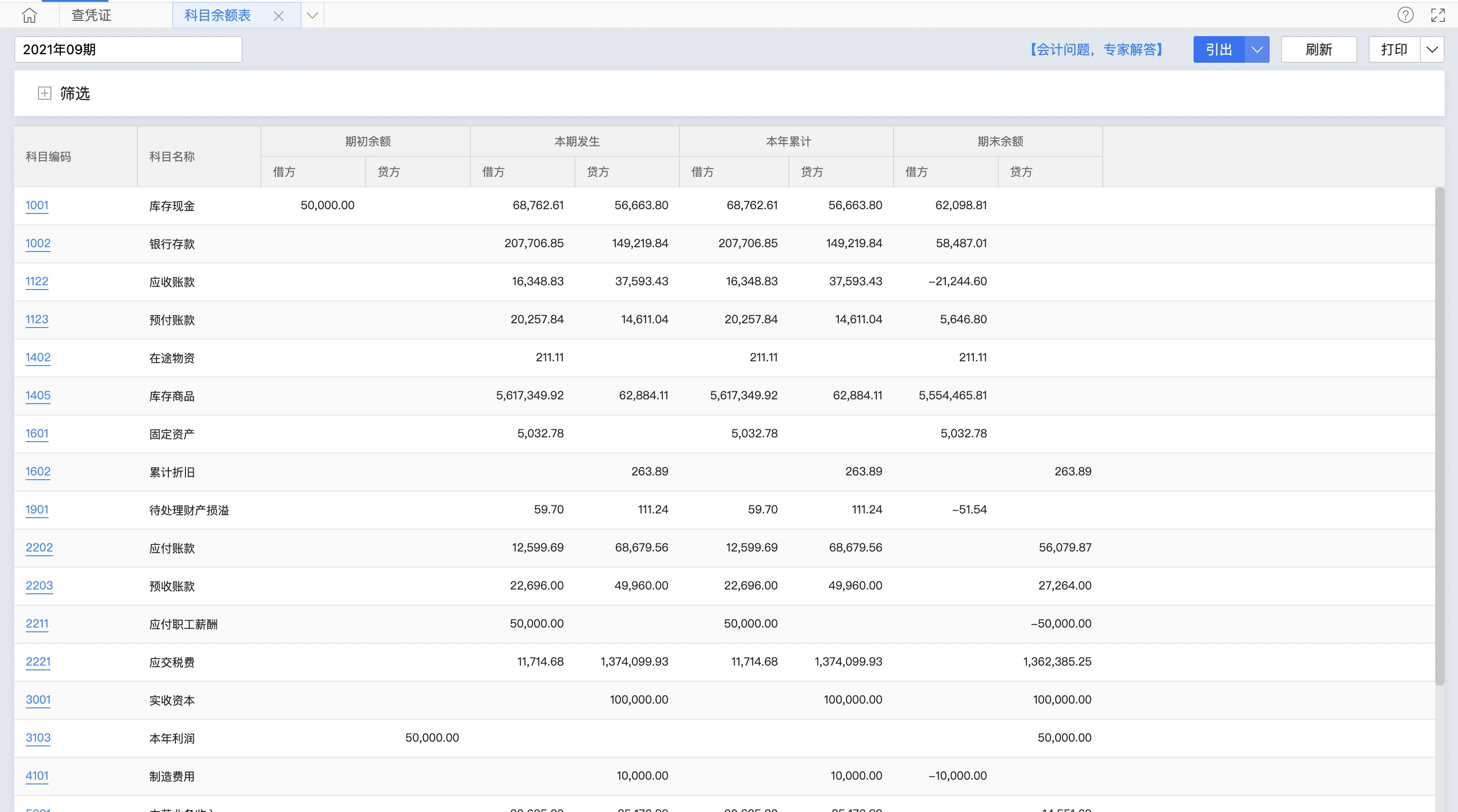Close the 科目余额表 tab

coord(279,16)
